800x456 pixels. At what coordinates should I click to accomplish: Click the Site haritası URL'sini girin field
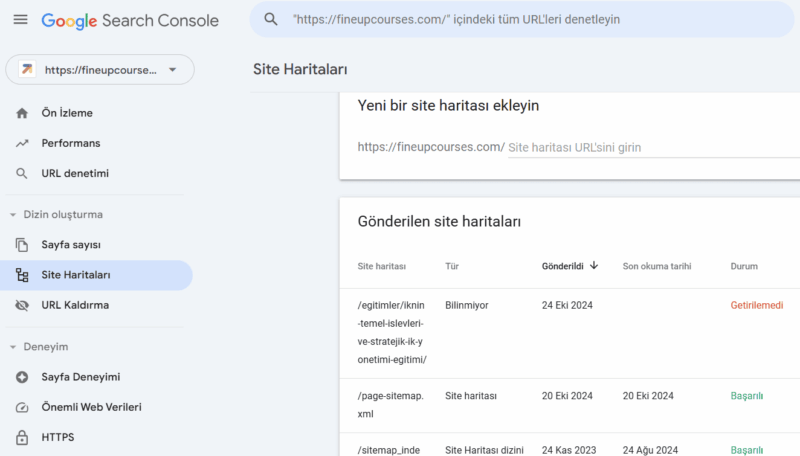coord(654,147)
